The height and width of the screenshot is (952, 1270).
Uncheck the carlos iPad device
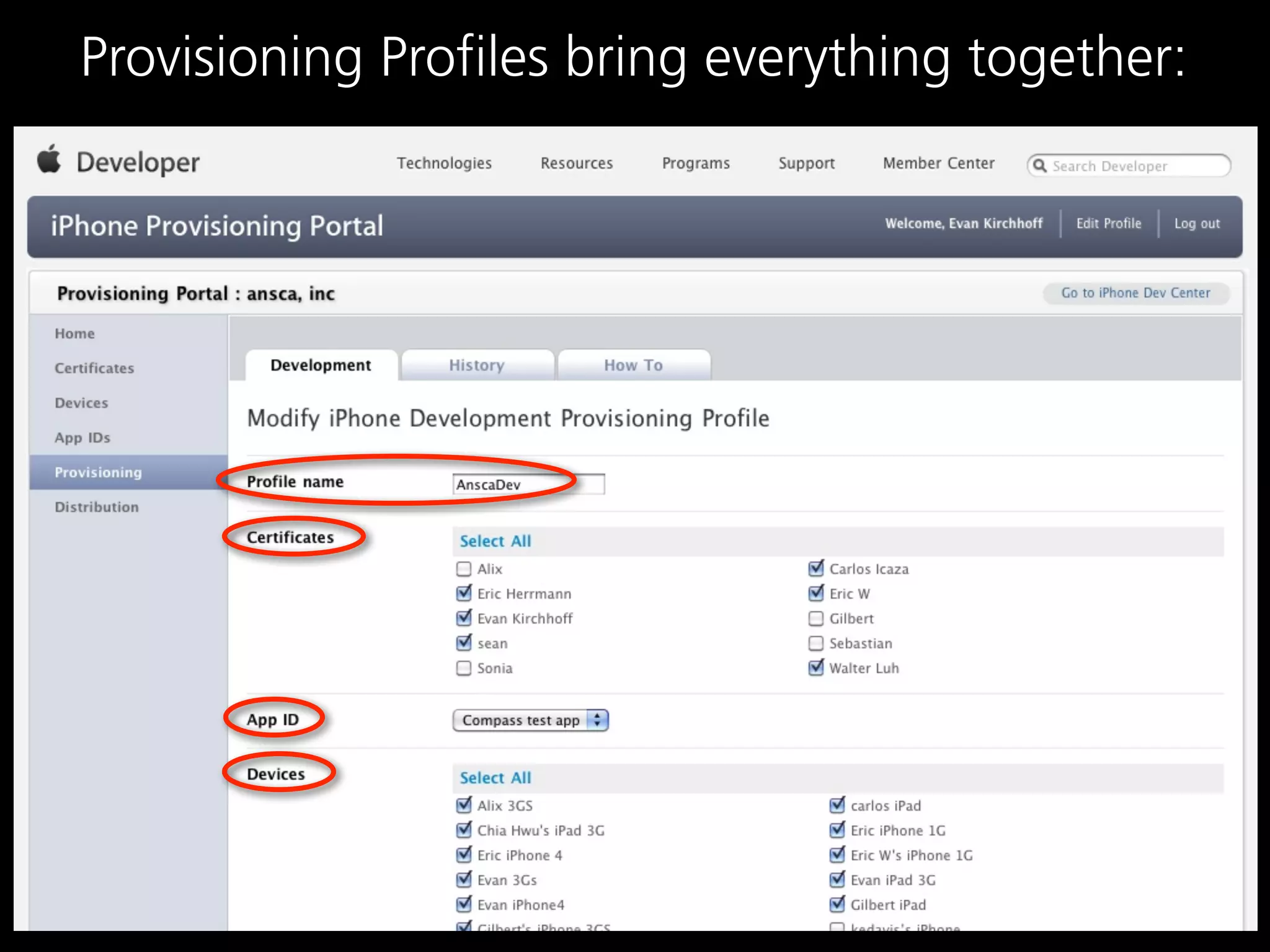point(837,806)
